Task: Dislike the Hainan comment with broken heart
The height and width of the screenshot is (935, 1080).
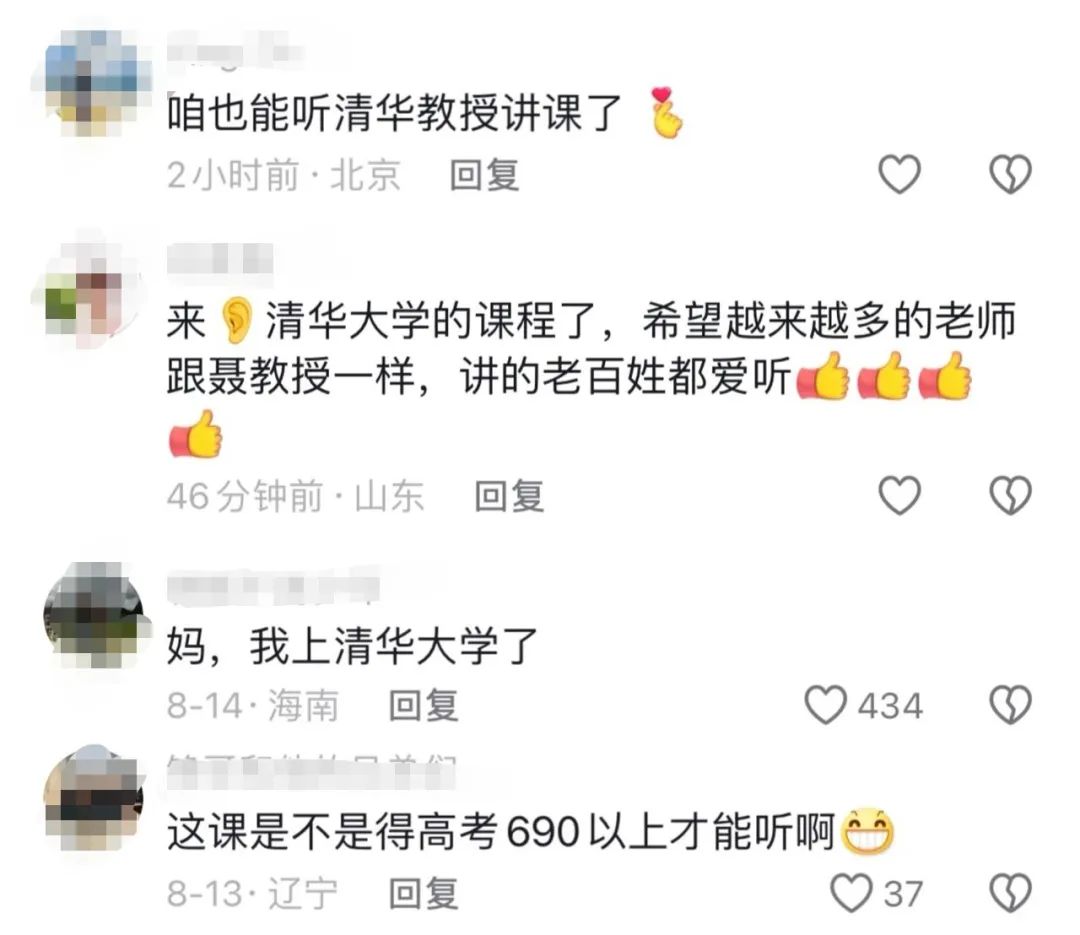Action: [1010, 705]
